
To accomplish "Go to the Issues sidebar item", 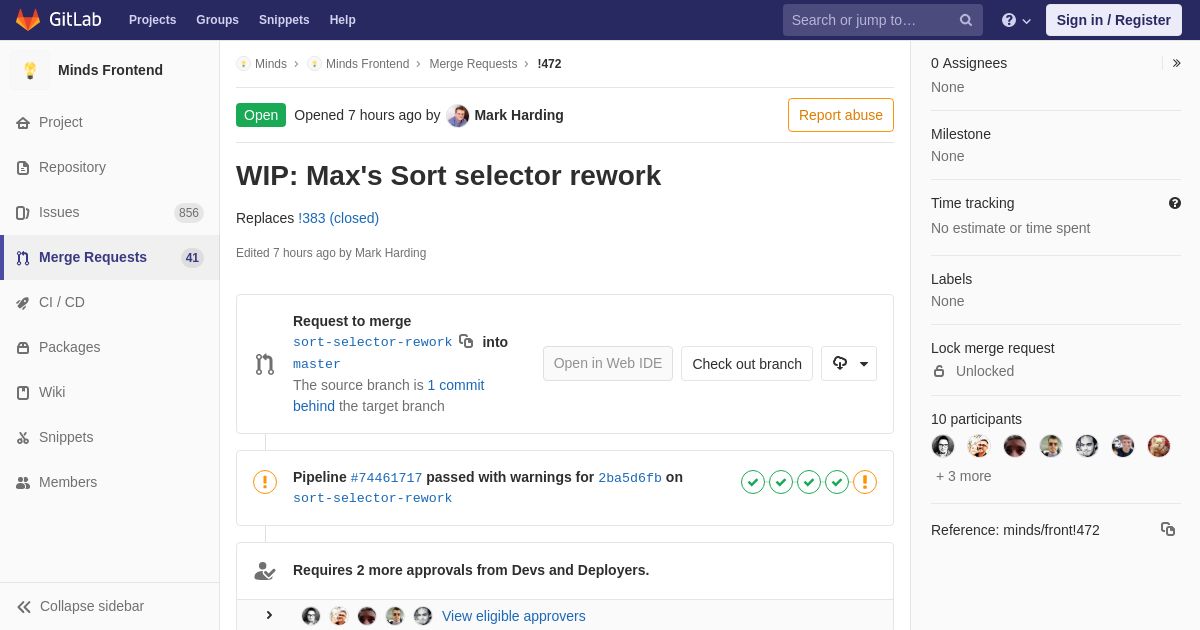I will [x=110, y=212].
